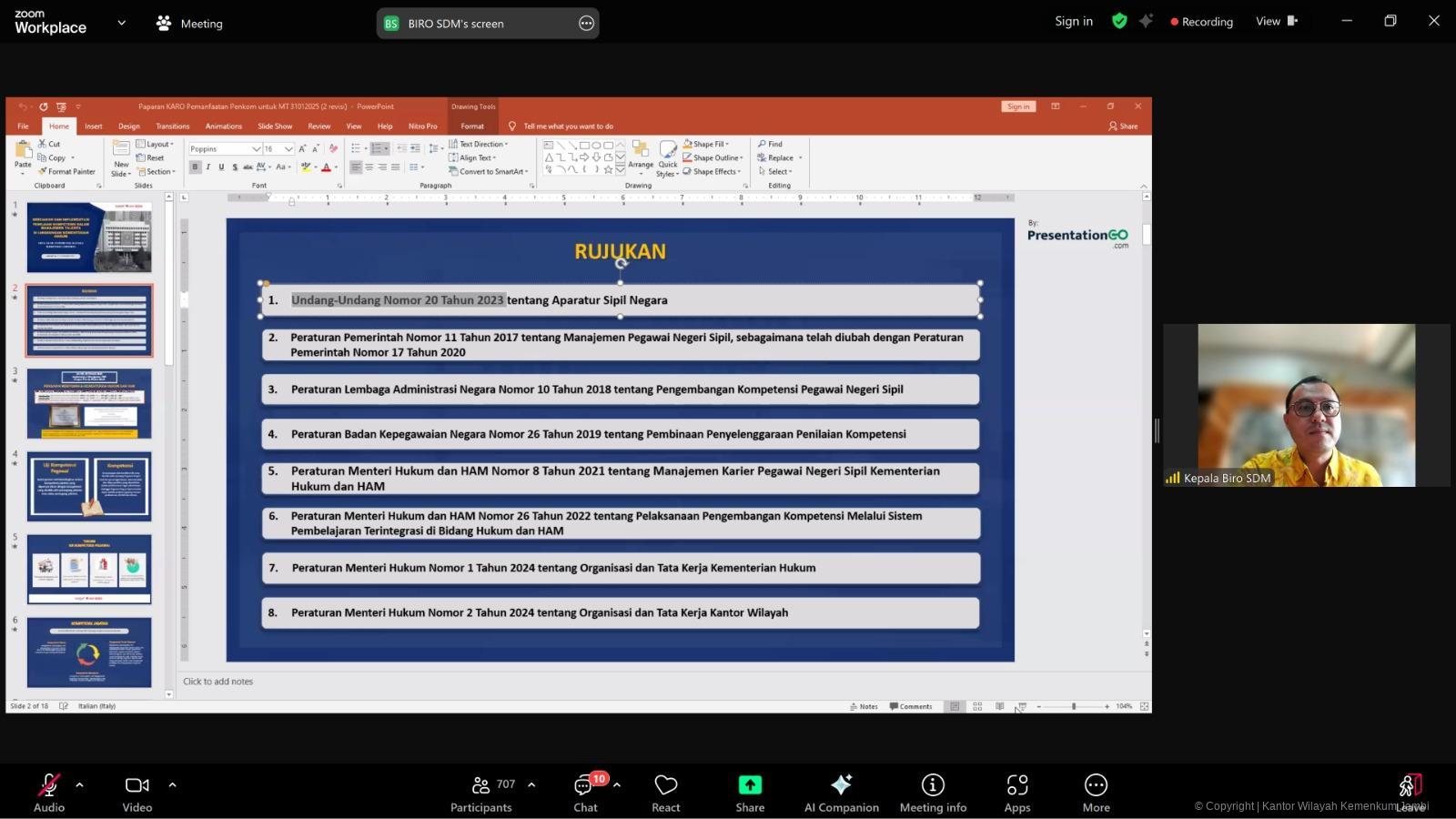Toggle Bold formatting in PowerPoint ribbon
The image size is (1456, 819).
[x=195, y=167]
